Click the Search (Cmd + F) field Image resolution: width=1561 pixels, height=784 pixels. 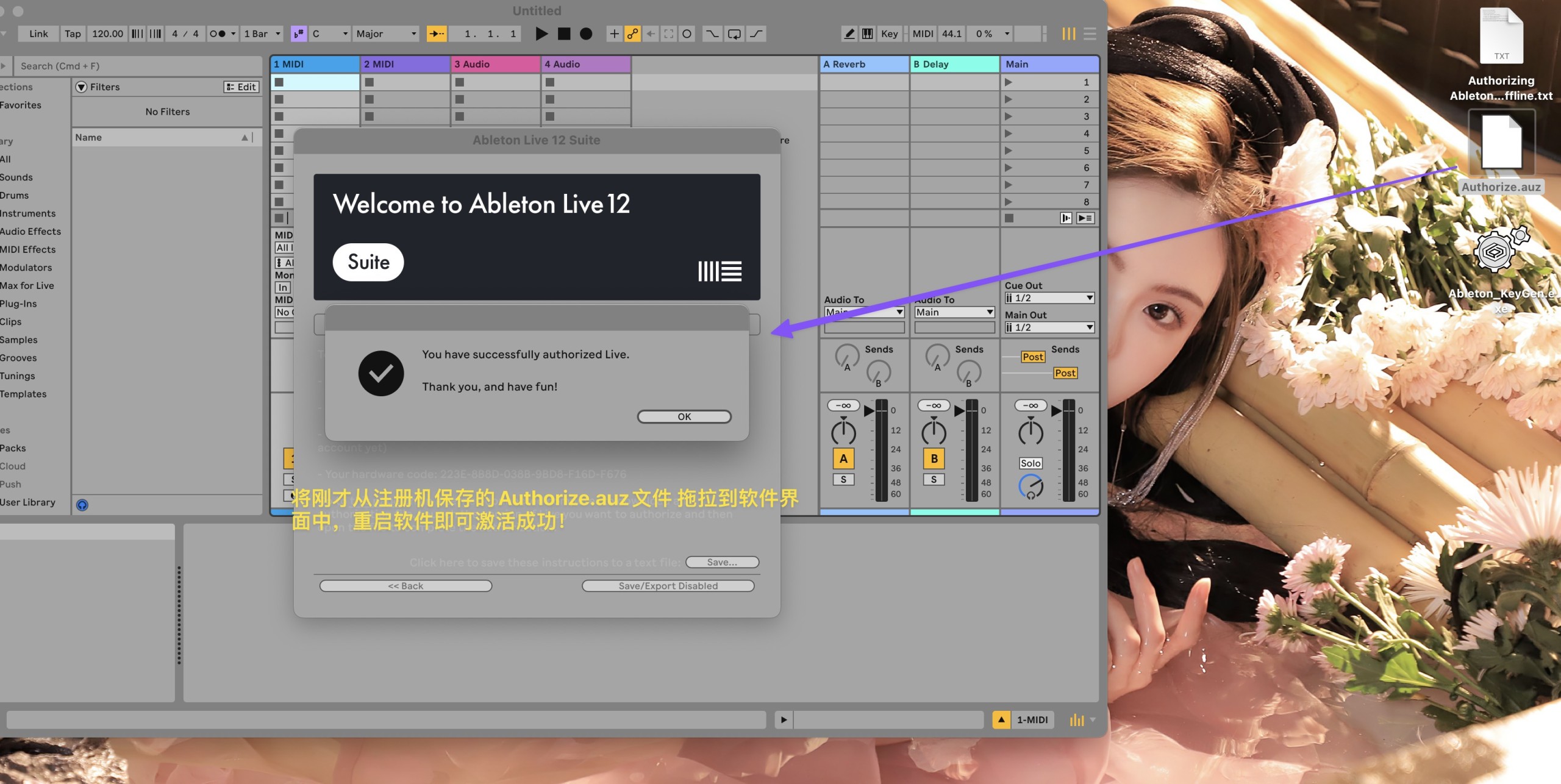[137, 66]
